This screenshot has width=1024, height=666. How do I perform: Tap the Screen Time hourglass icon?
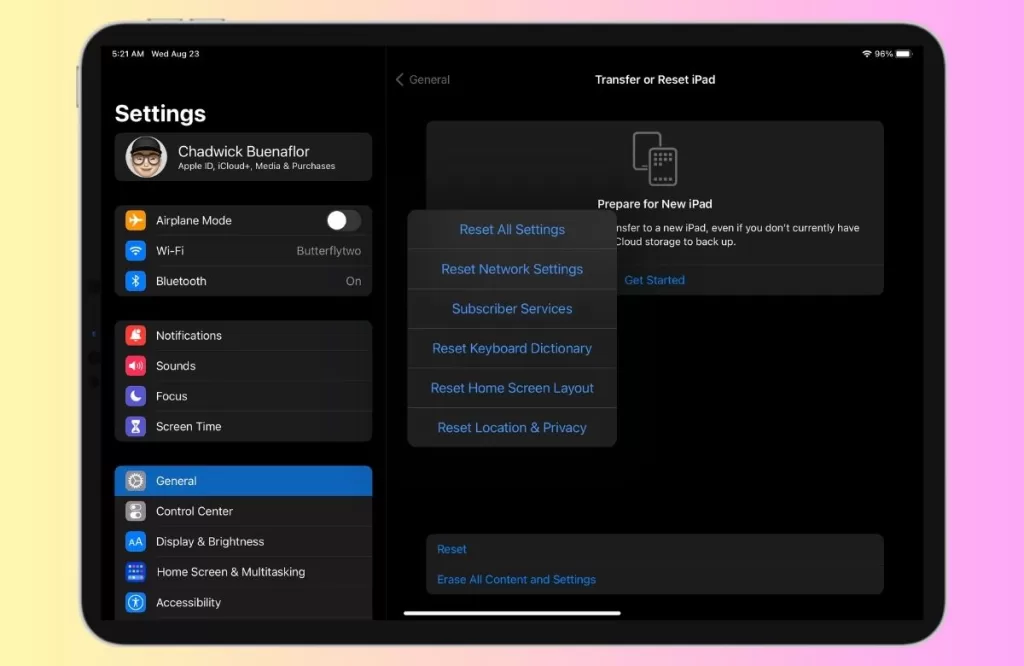[135, 426]
